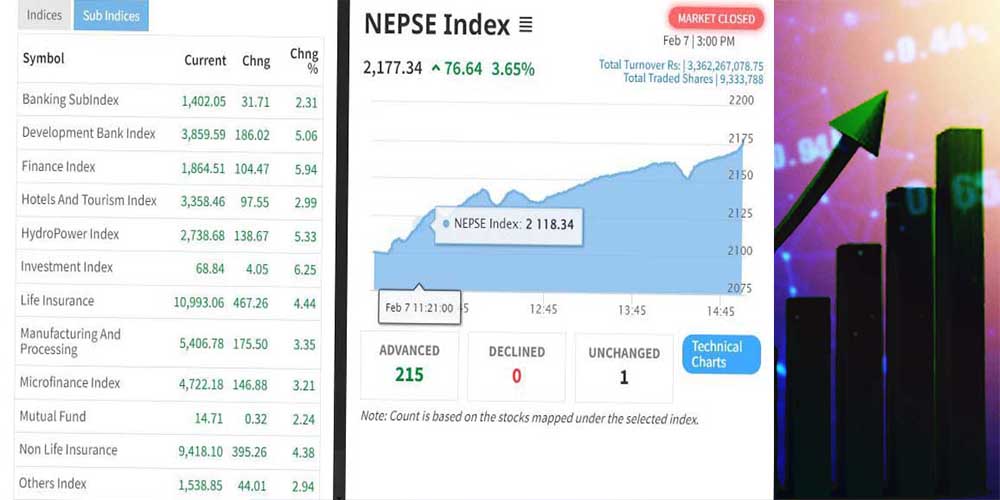The width and height of the screenshot is (1000, 500).
Task: Click the Symbol column header
Action: (x=43, y=59)
